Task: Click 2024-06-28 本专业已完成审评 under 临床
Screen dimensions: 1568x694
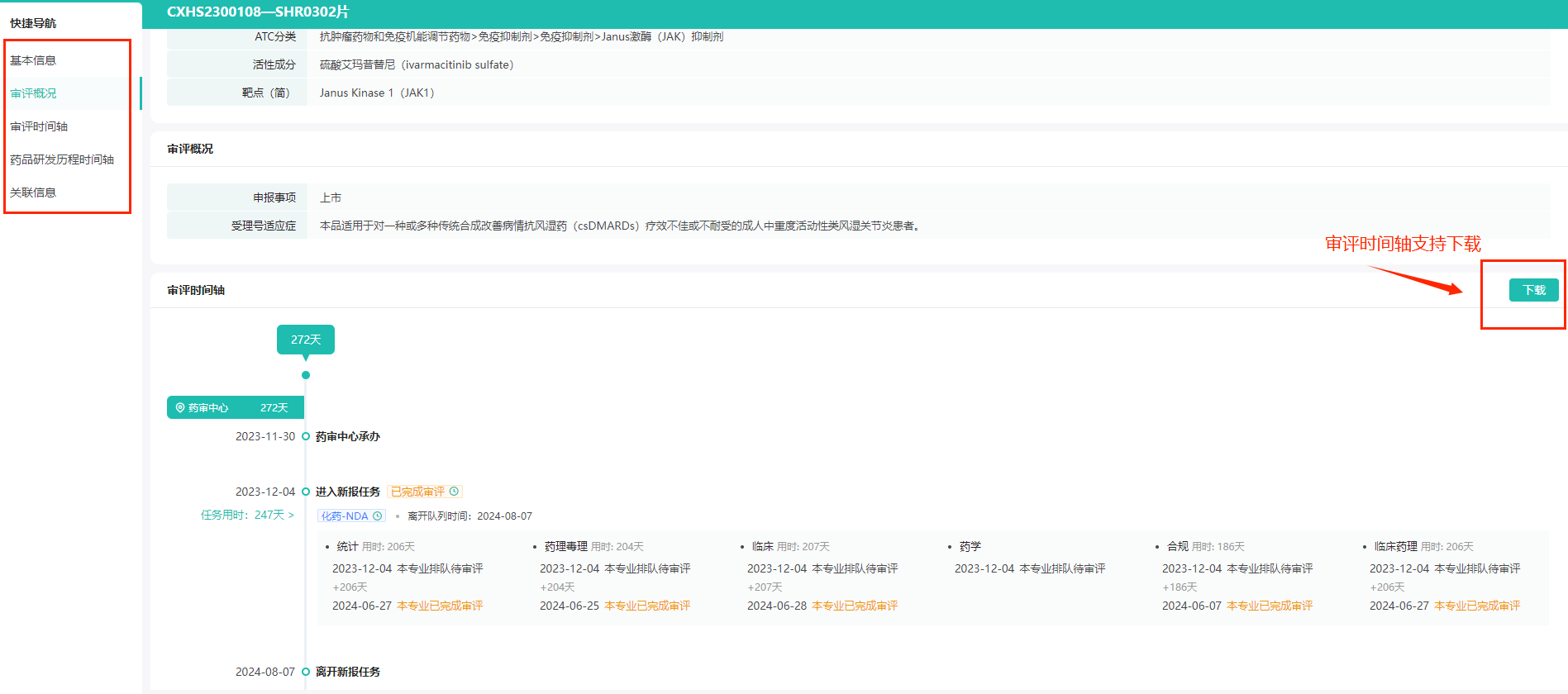Action: (822, 606)
